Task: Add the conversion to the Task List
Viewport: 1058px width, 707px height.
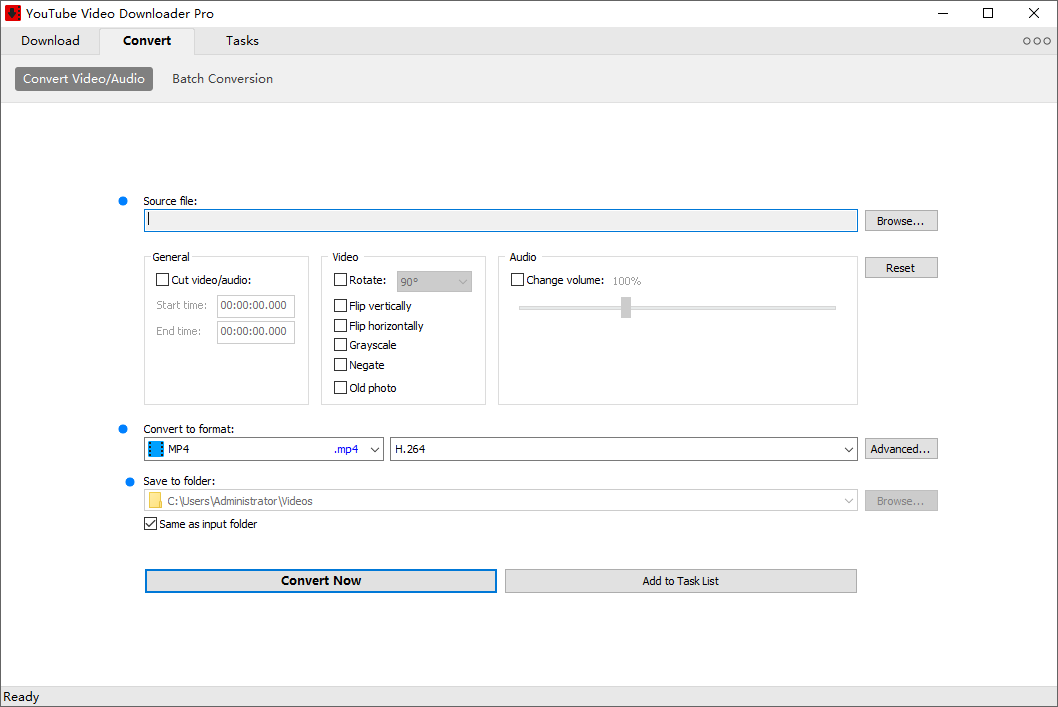Action: [x=680, y=580]
